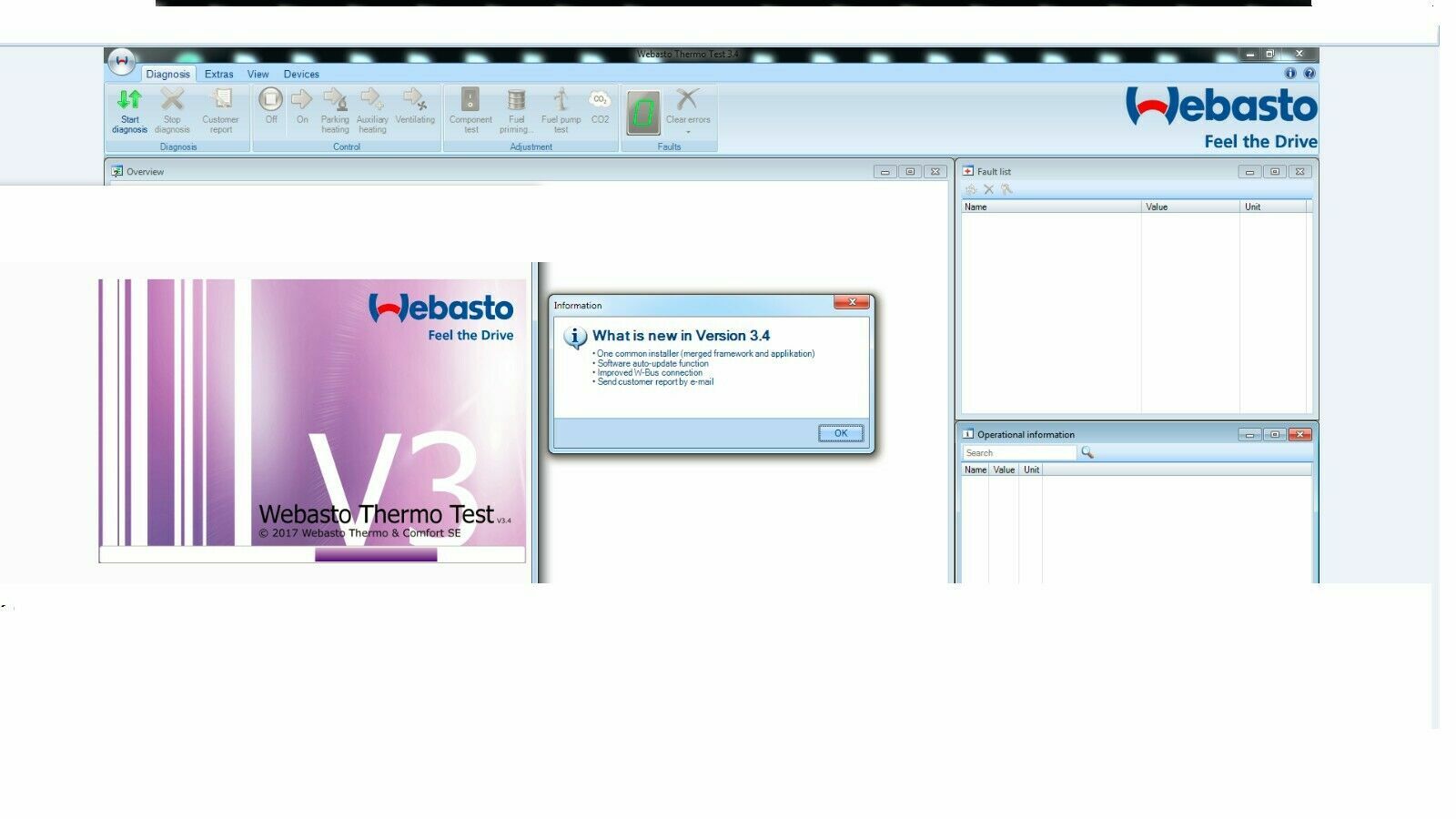Sort Fault list by Name column
The image size is (1456, 819).
point(1052,207)
